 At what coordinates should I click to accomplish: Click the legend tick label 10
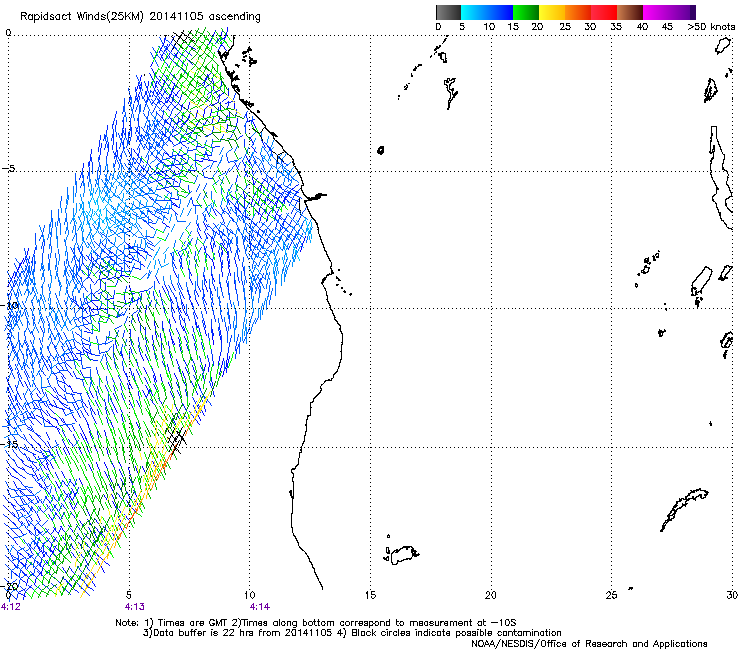tap(489, 27)
